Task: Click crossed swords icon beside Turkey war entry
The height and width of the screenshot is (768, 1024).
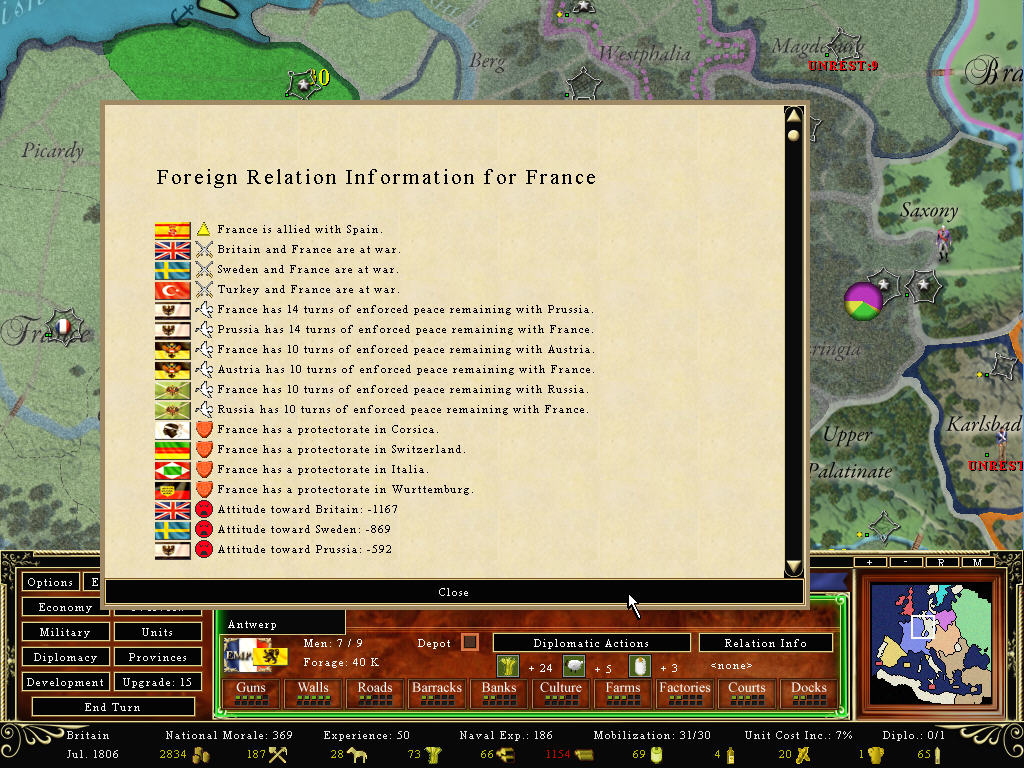Action: point(204,289)
